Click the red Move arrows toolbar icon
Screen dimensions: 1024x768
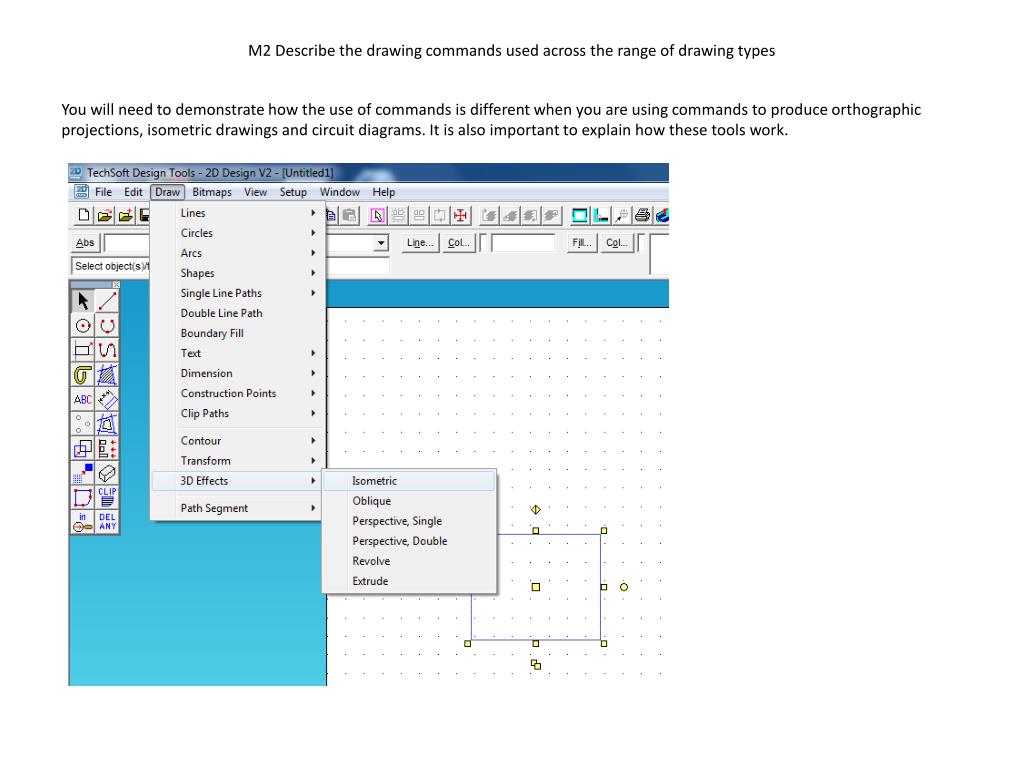(460, 215)
